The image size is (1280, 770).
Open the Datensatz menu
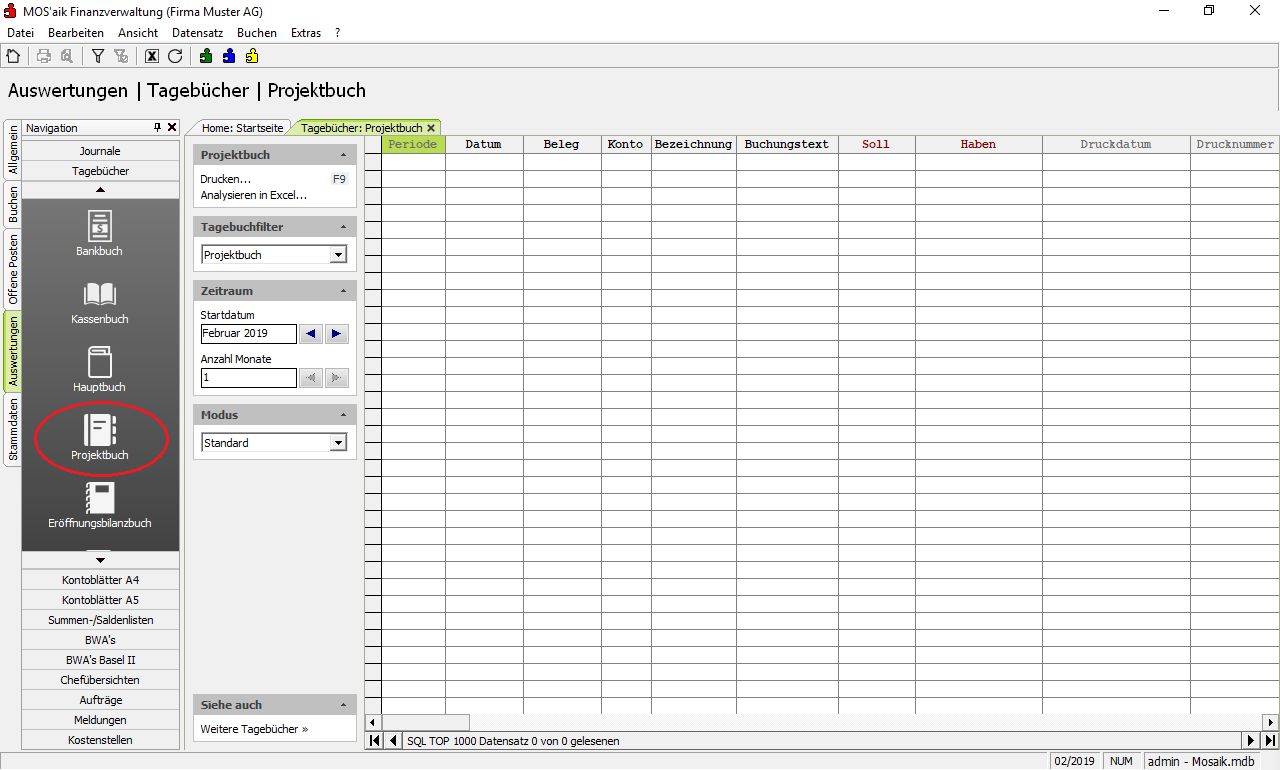(x=197, y=33)
